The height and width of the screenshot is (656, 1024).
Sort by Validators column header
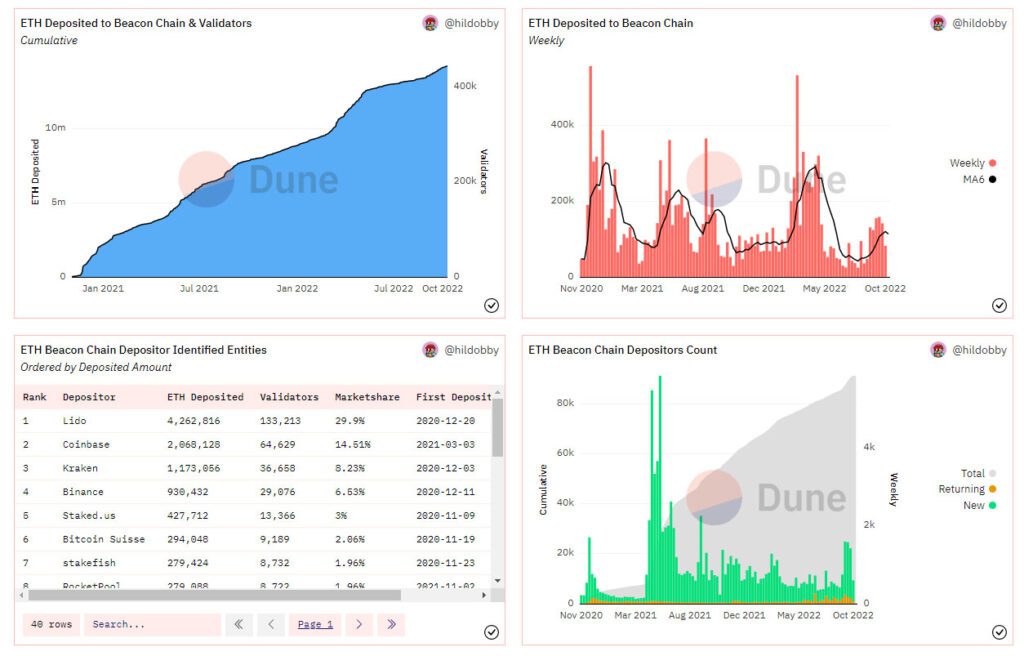coord(289,397)
